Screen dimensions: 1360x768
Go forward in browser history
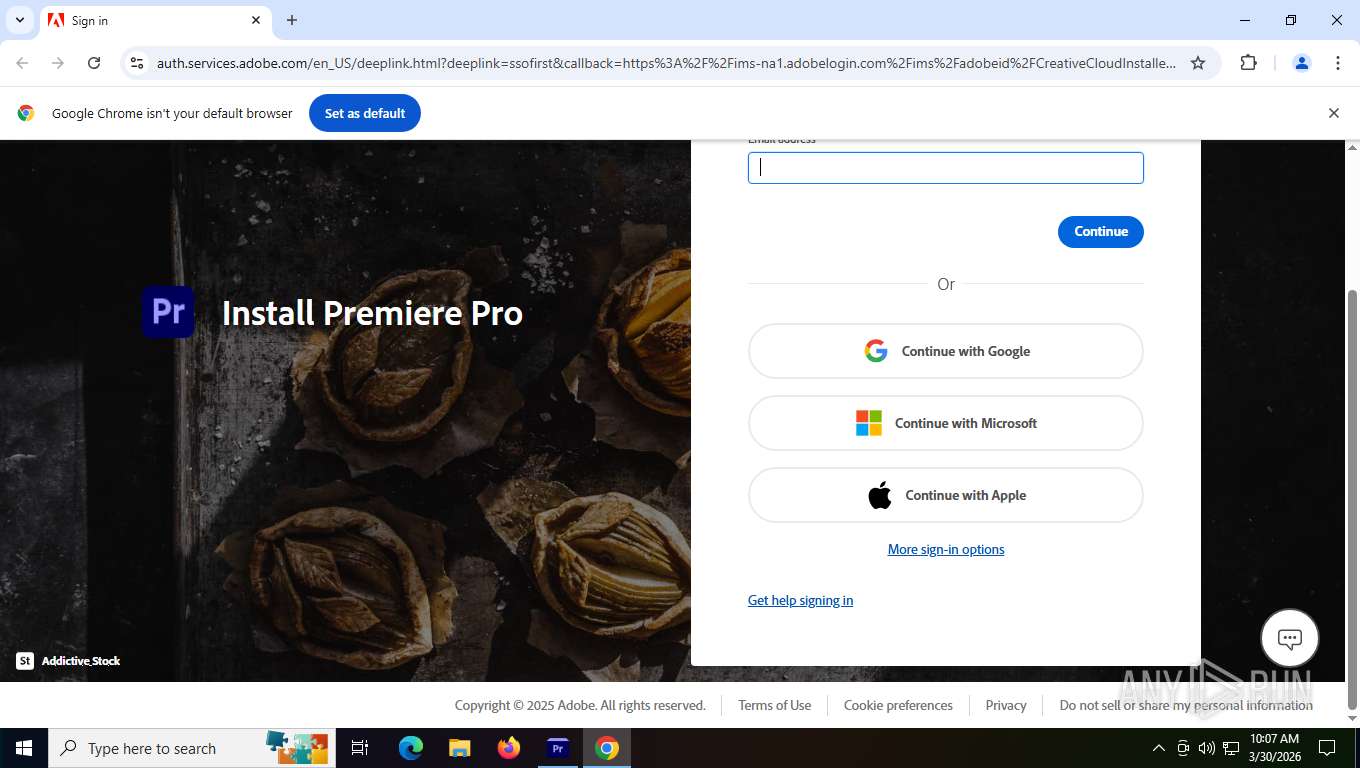click(58, 63)
